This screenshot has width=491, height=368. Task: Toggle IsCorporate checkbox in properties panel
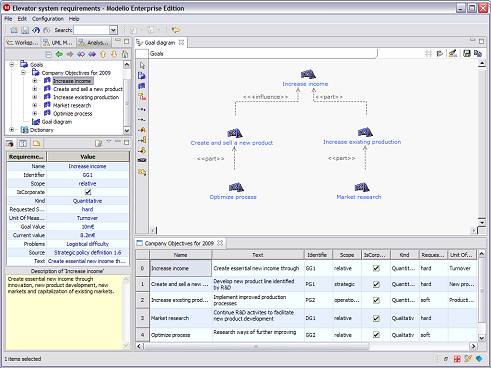(88, 192)
